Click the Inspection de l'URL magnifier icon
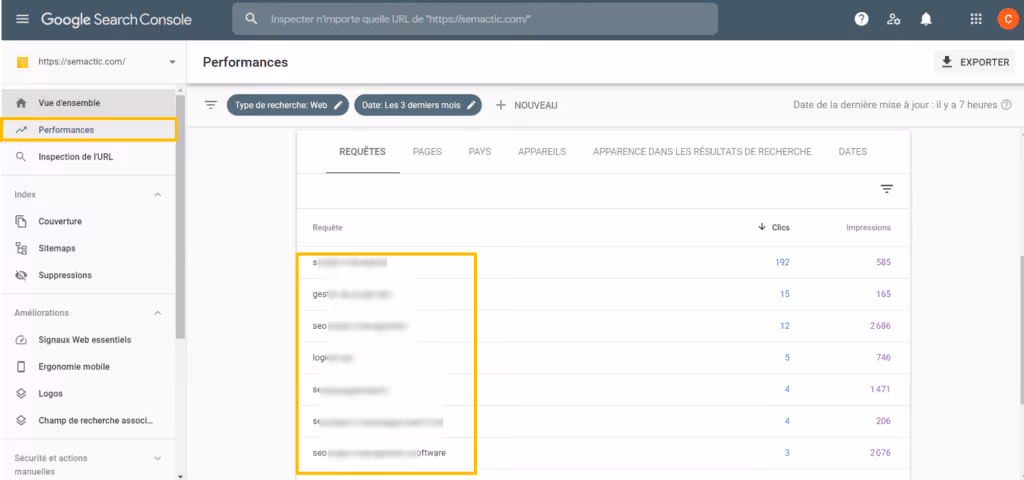The width and height of the screenshot is (1024, 480). click(x=21, y=157)
